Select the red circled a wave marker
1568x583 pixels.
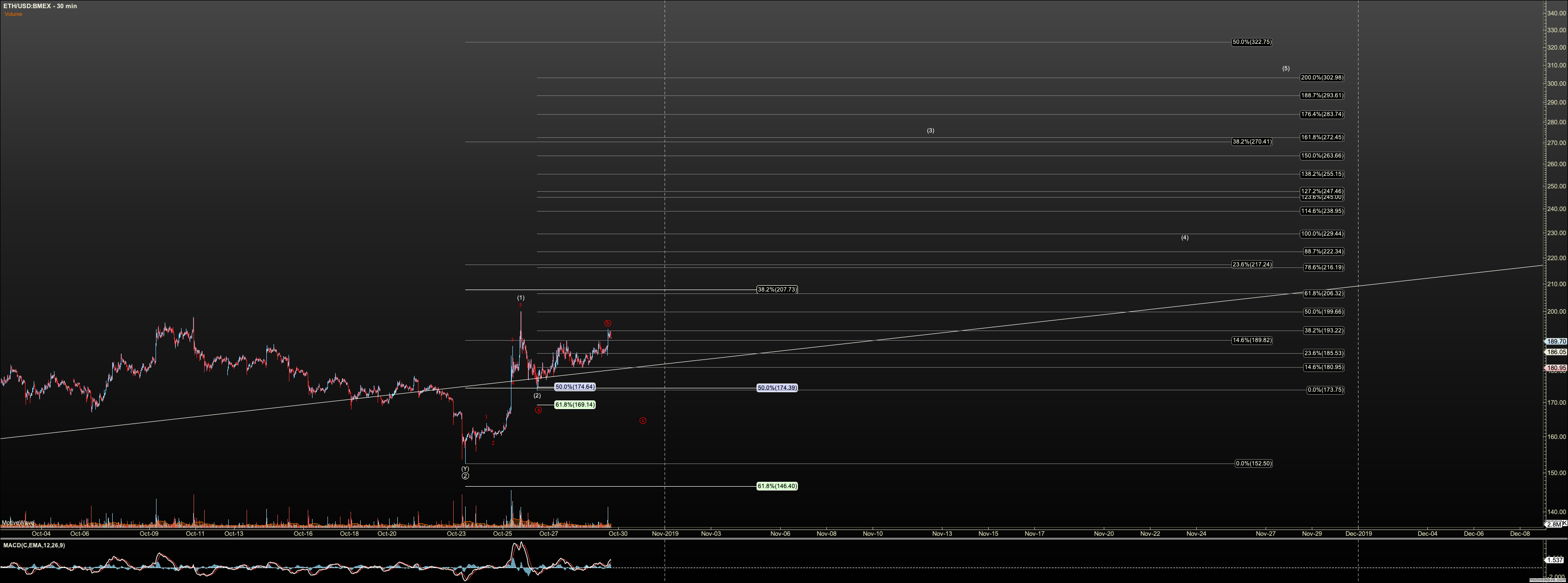point(538,410)
